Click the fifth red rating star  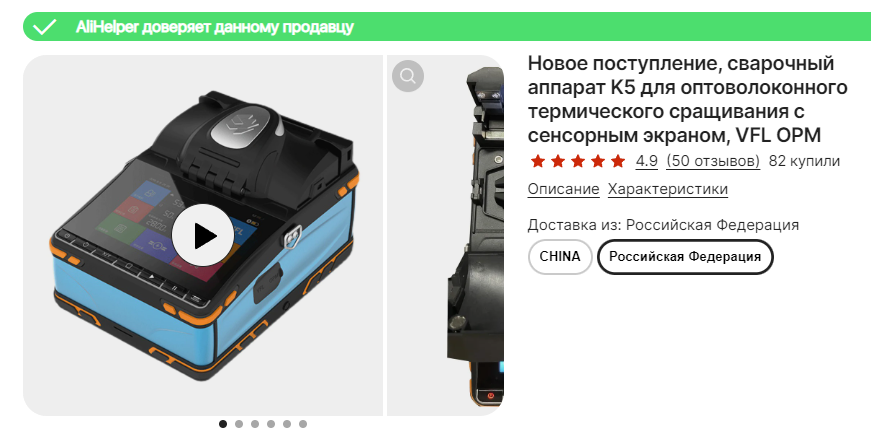618,161
